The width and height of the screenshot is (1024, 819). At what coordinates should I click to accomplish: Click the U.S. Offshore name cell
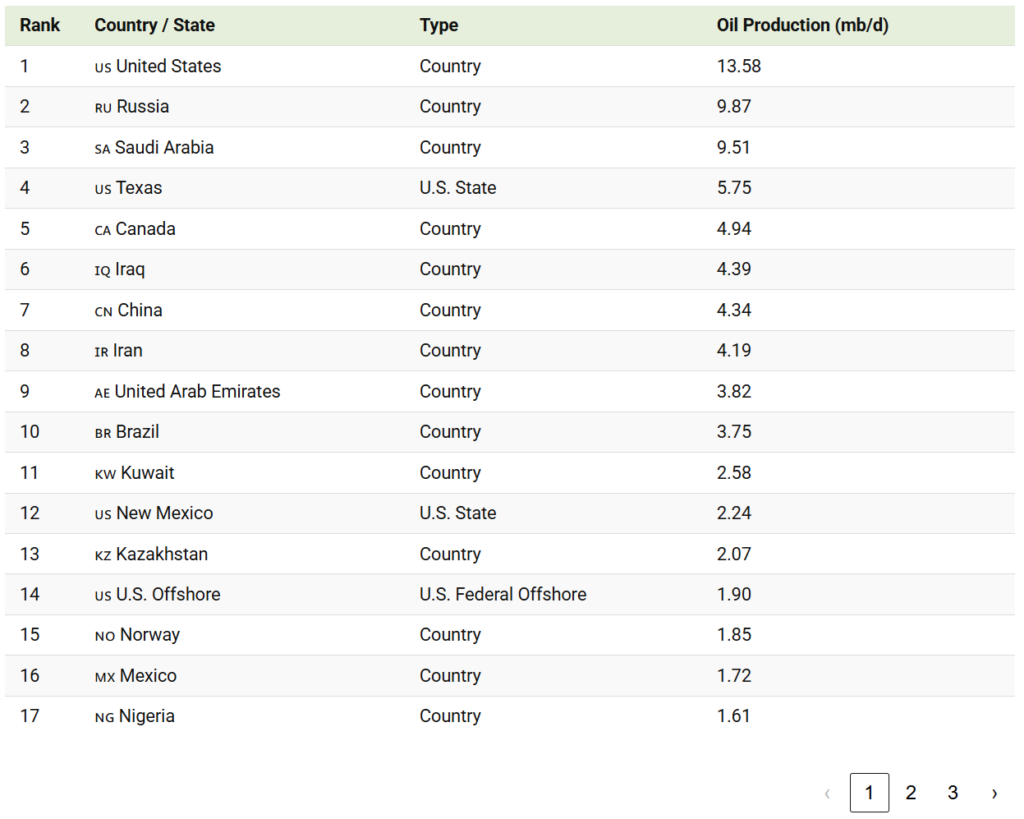(x=158, y=594)
